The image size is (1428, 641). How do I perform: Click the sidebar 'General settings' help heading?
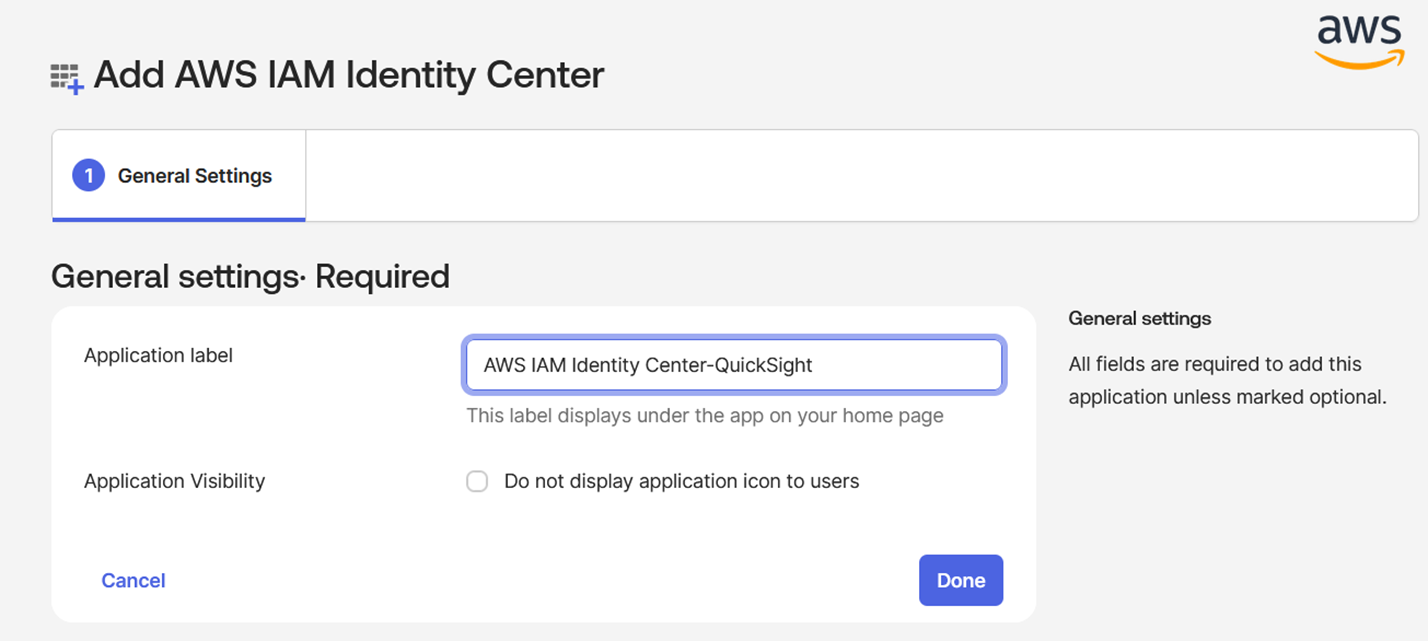1139,319
